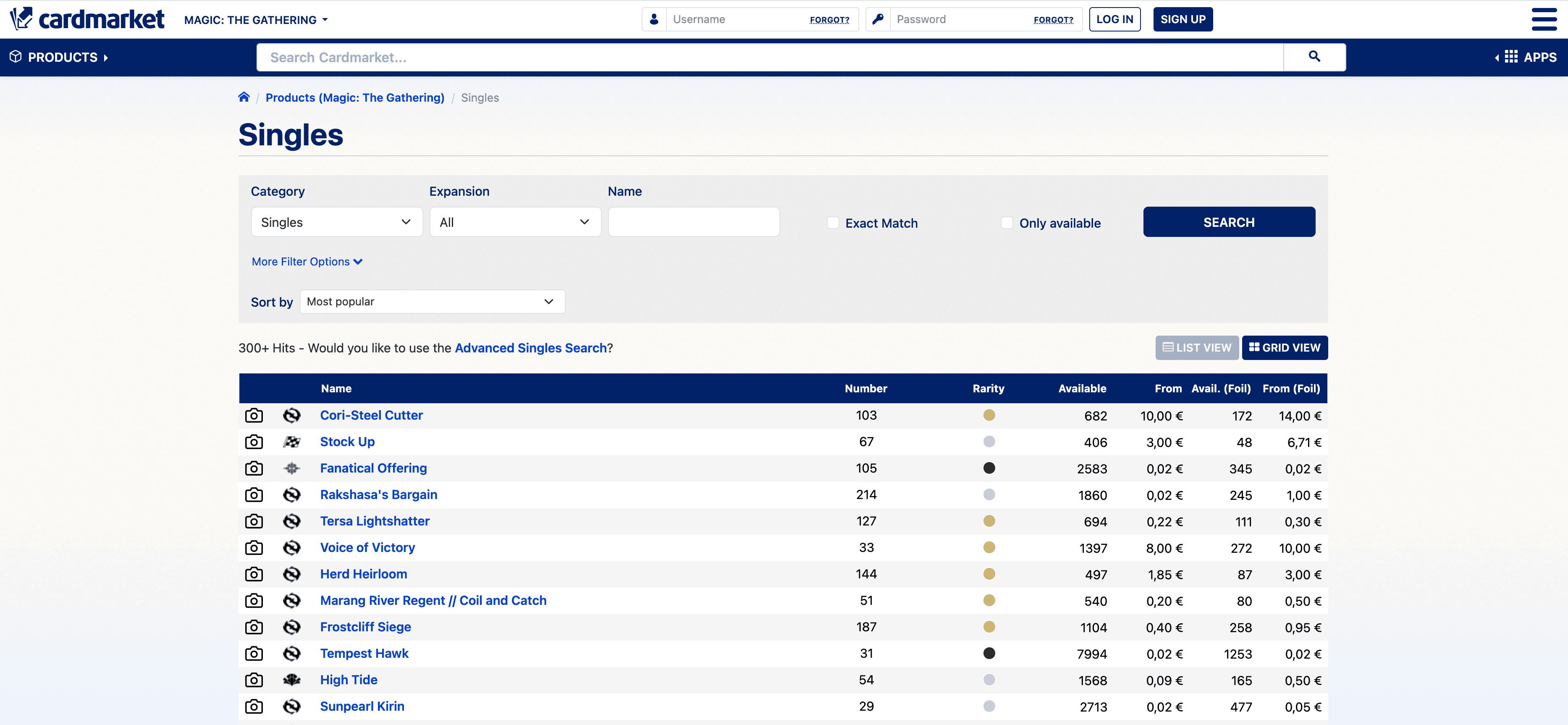1568x725 pixels.
Task: Click the Cardmarket logo
Action: pyautogui.click(x=87, y=19)
